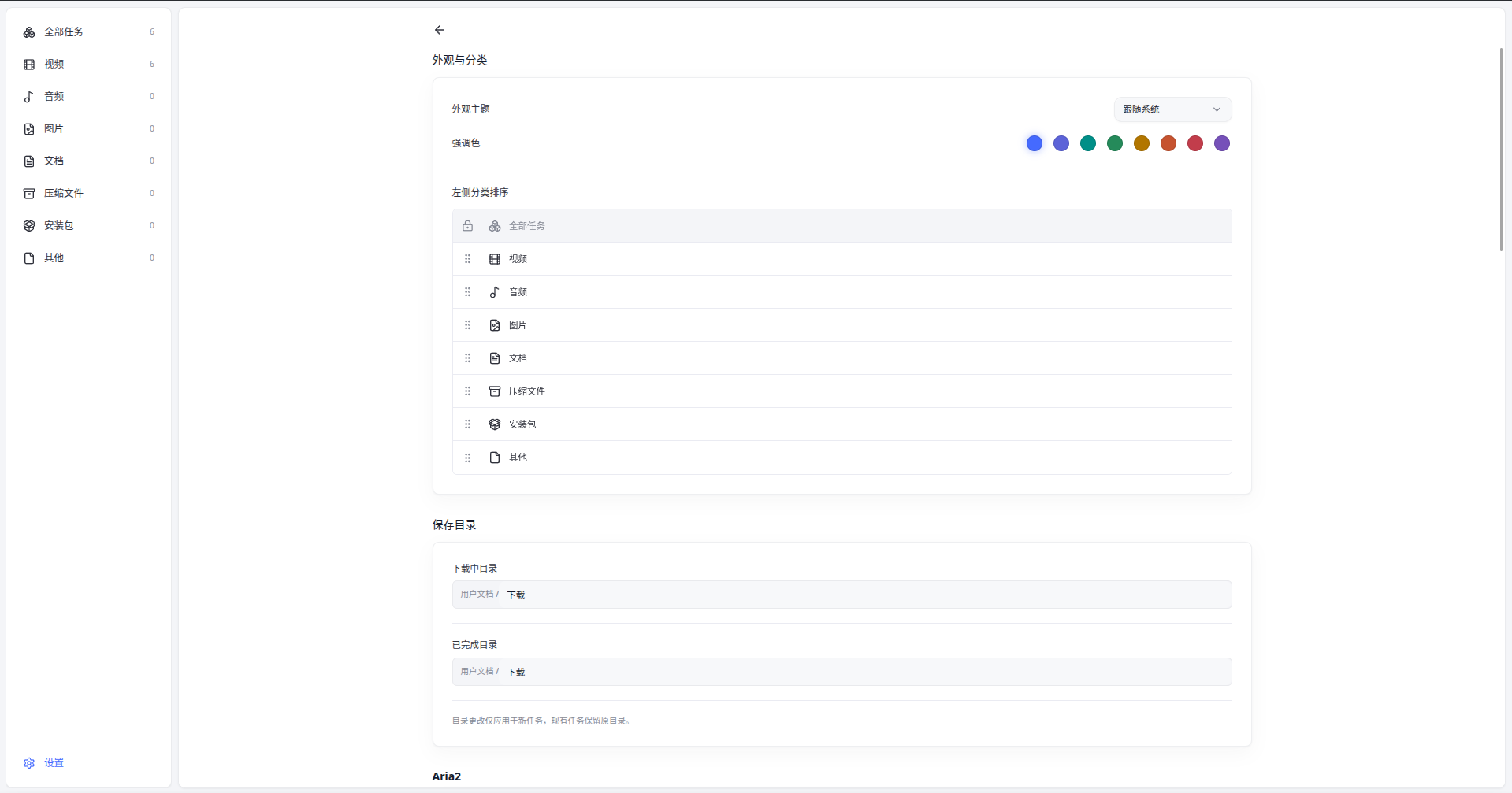Select the teal accent color
The image size is (1512, 793).
point(1088,143)
